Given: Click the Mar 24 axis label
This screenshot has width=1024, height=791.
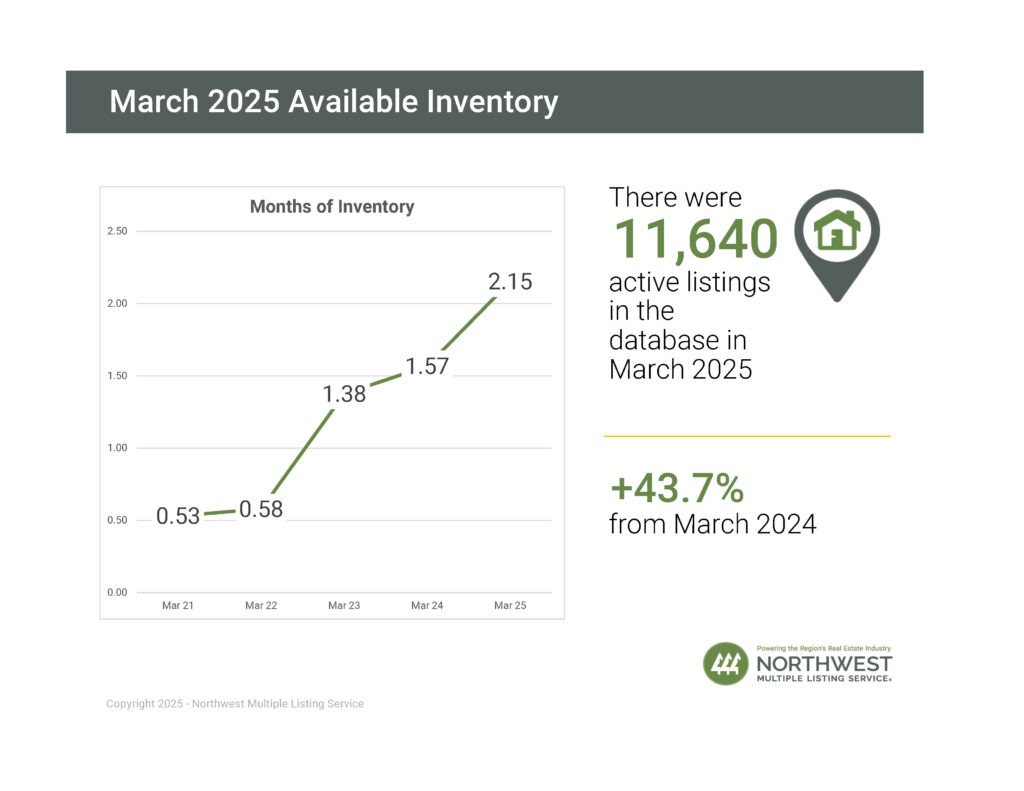Looking at the screenshot, I should 427,606.
